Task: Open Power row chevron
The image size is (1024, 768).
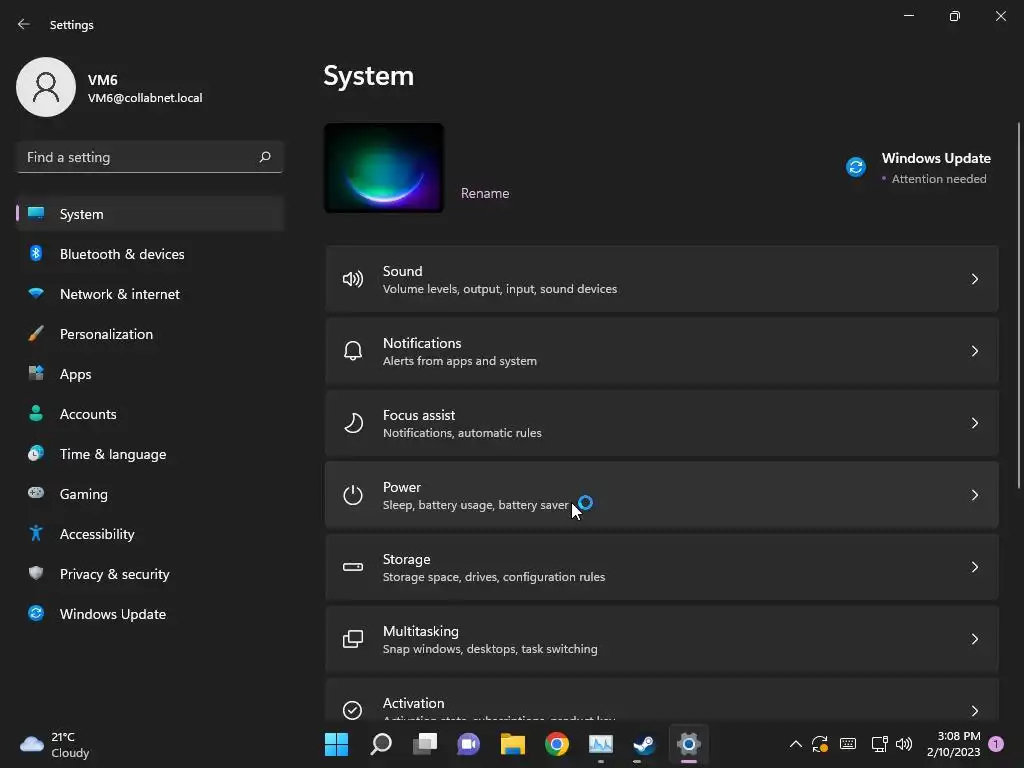Action: pyautogui.click(x=974, y=495)
